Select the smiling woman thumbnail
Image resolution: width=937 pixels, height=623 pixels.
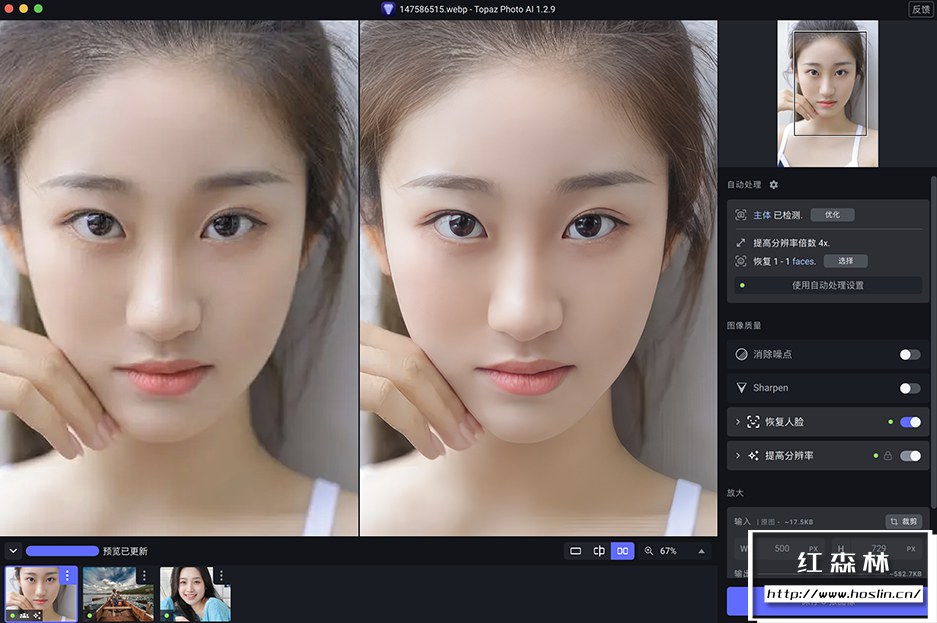pyautogui.click(x=194, y=594)
